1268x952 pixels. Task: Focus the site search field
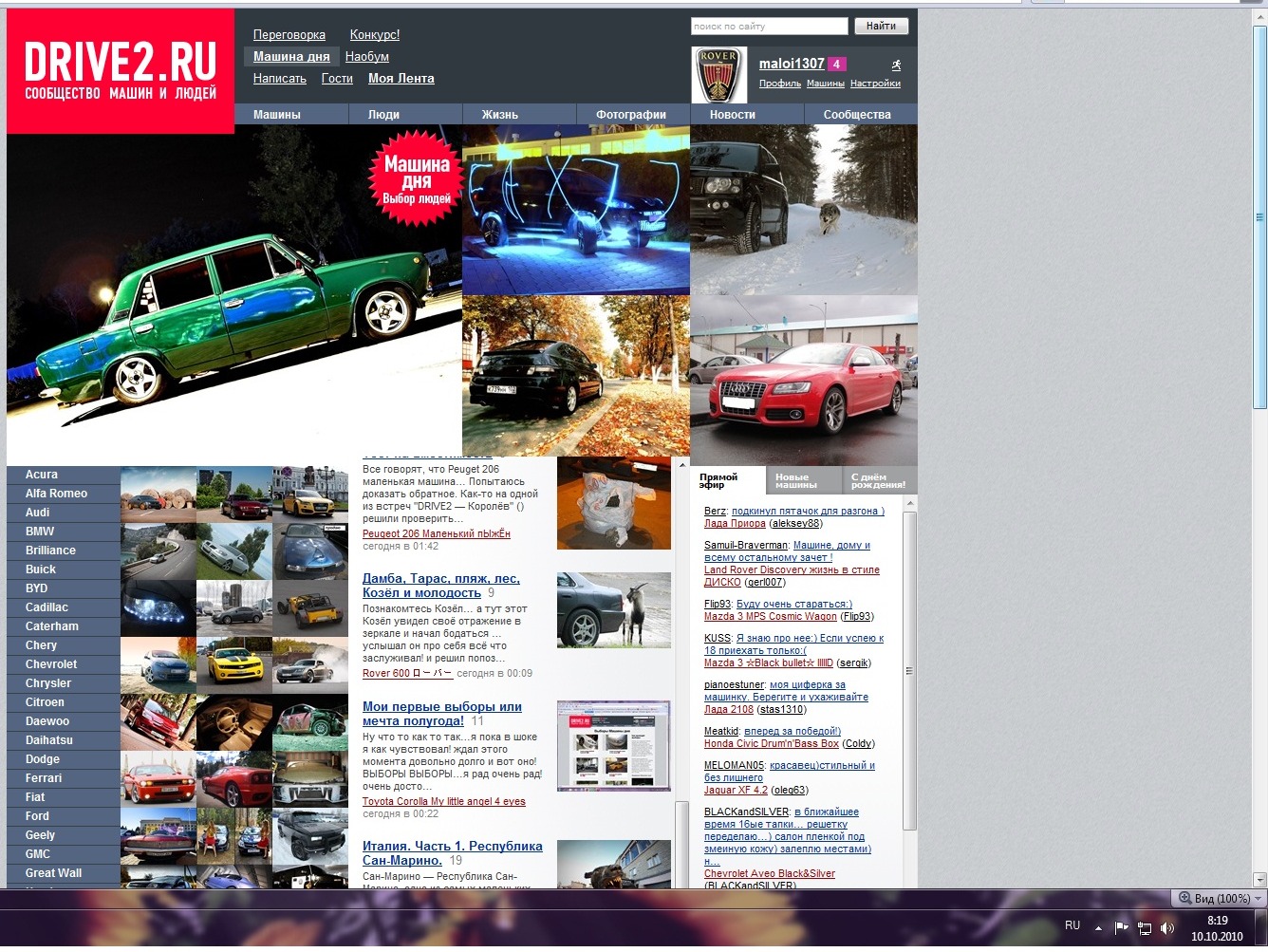click(769, 27)
